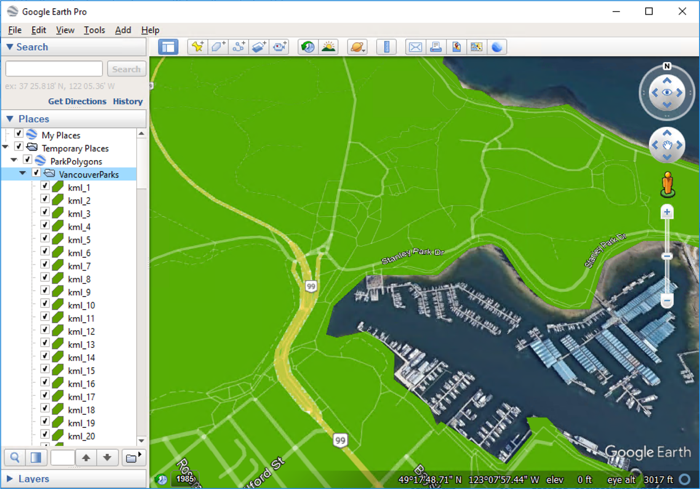Open the Help menu
The width and height of the screenshot is (700, 489).
(150, 30)
